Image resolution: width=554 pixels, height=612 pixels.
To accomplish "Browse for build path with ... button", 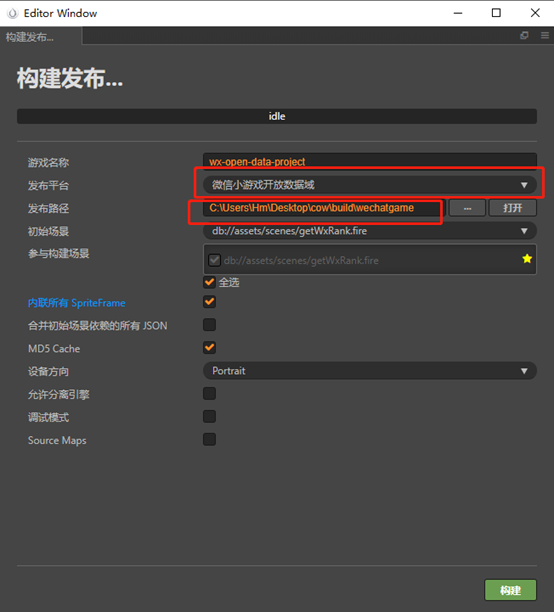I will click(x=467, y=208).
